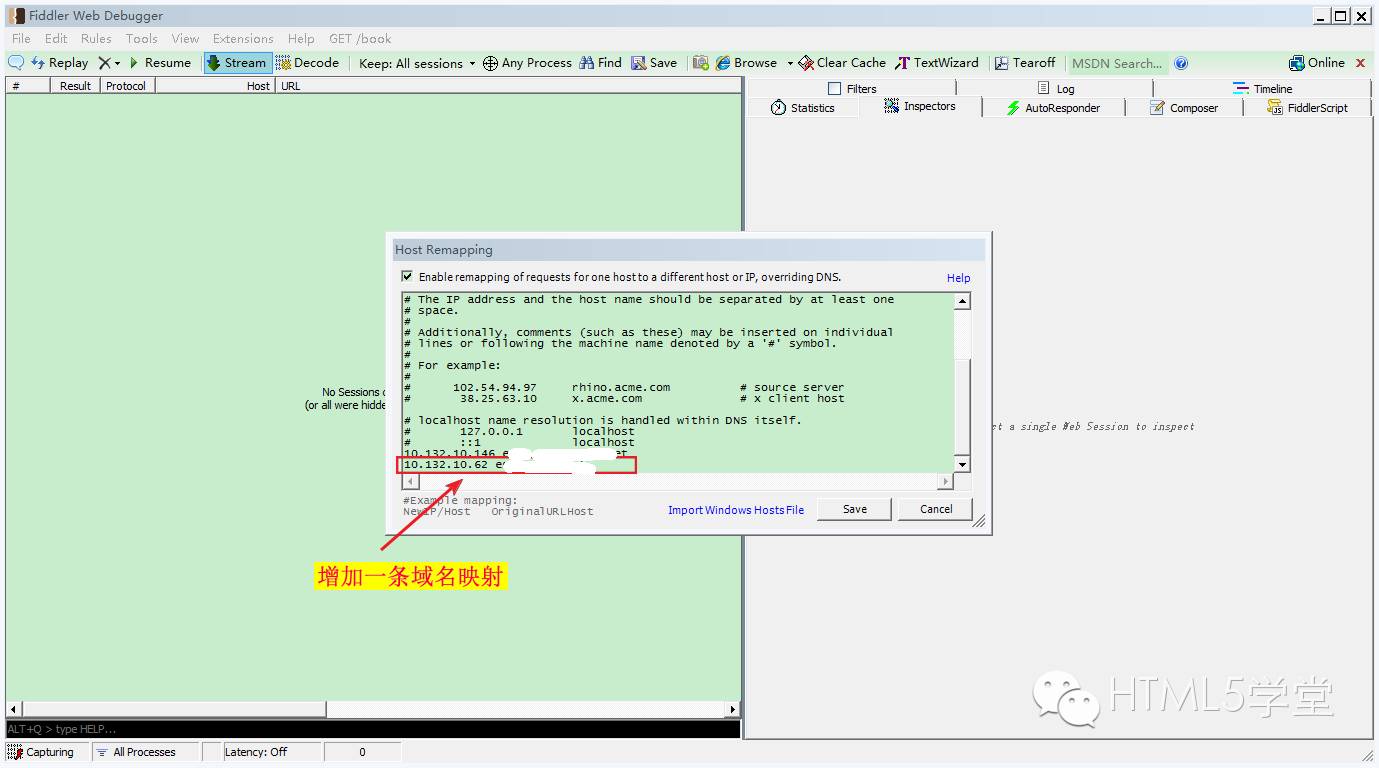Focus the QuickExec command box
This screenshot has height=768, width=1379.
tap(373, 729)
